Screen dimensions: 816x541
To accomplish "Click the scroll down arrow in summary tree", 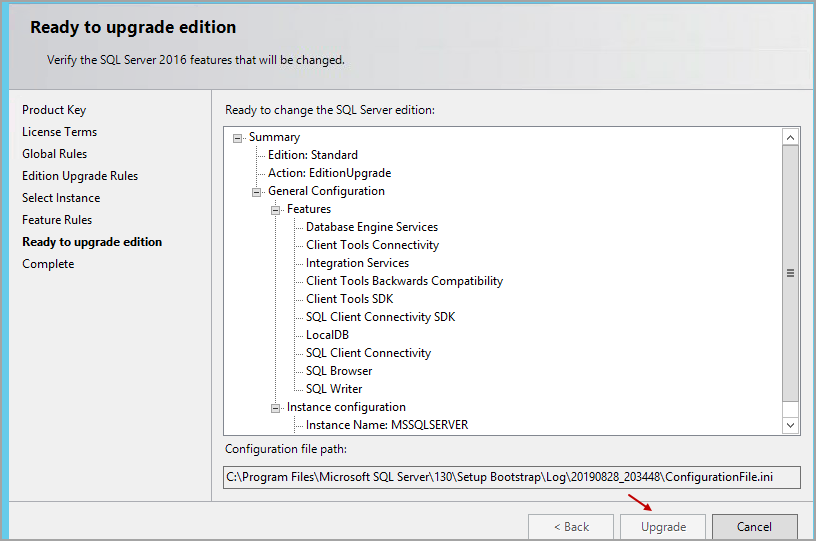I will tap(790, 425).
